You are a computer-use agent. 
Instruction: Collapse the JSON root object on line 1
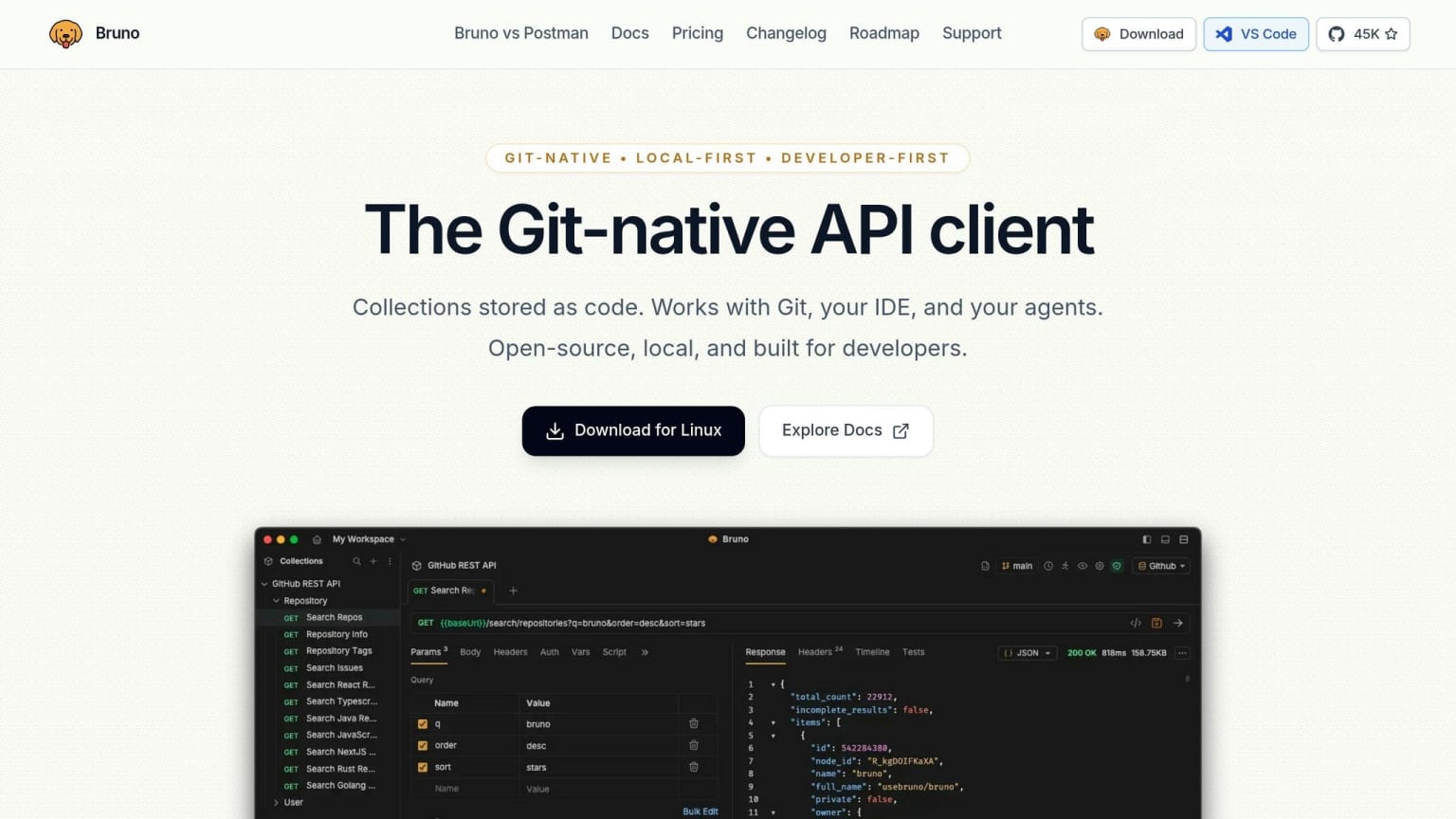pyautogui.click(x=773, y=684)
